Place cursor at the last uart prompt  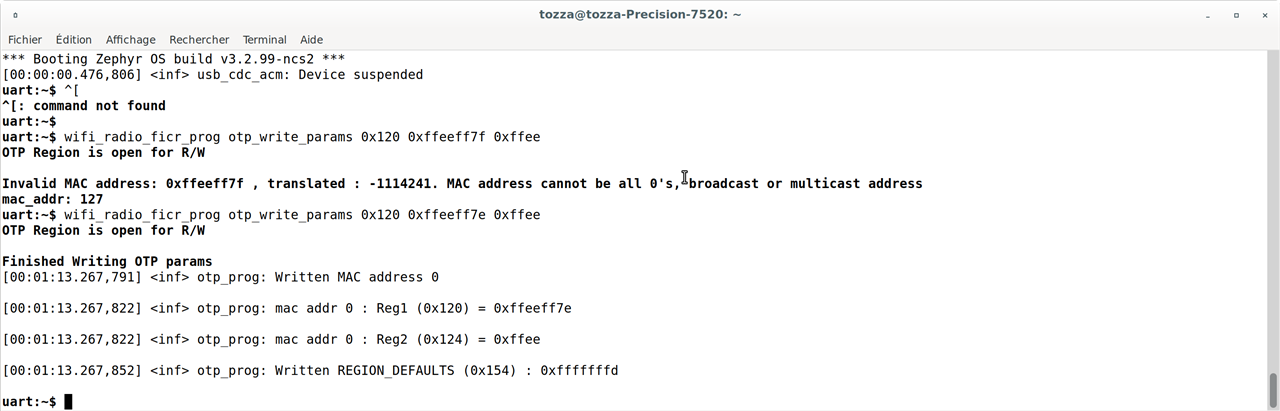[x=68, y=402]
